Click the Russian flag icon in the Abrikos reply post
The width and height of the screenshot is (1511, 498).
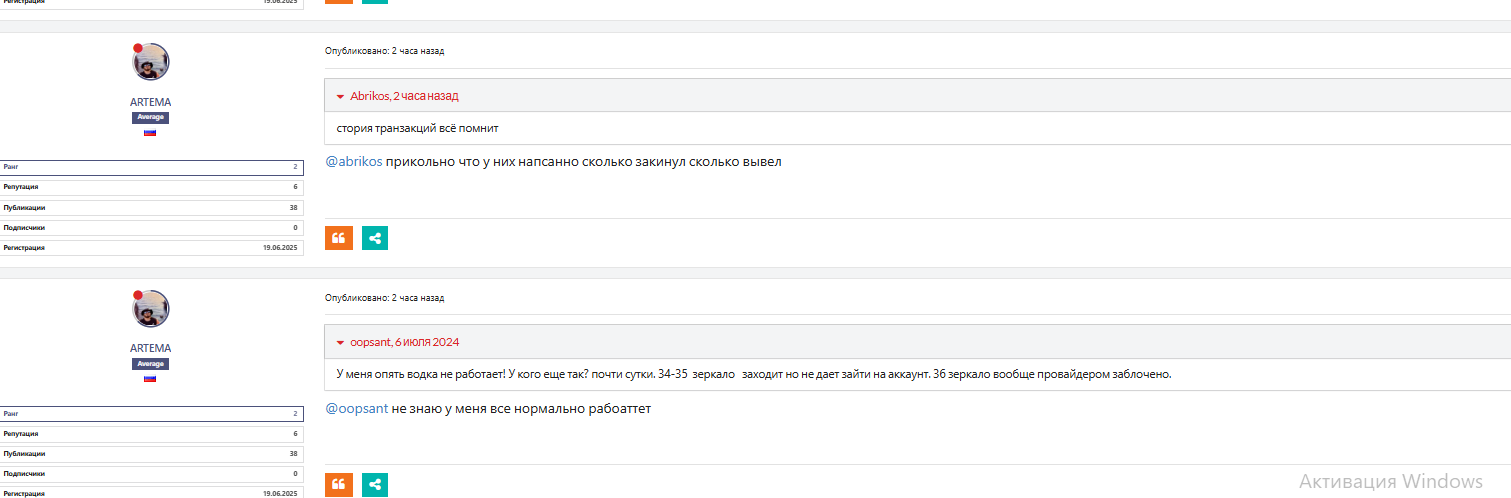point(150,132)
